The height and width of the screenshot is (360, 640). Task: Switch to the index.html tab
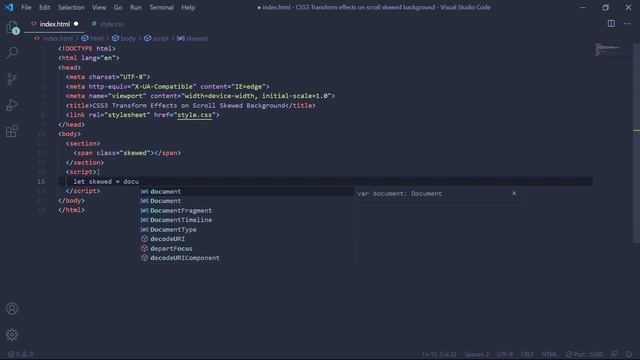(x=54, y=24)
